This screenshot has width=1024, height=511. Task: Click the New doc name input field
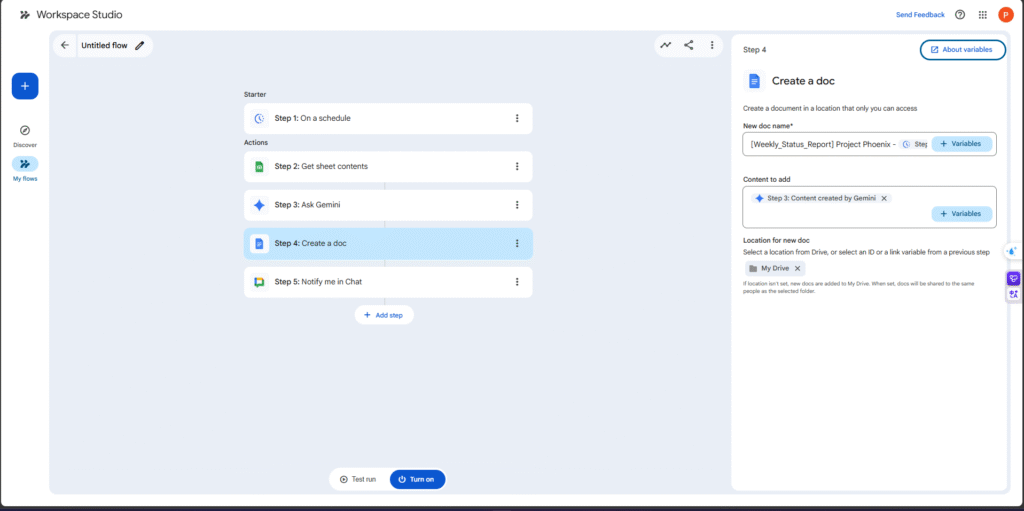click(x=820, y=144)
